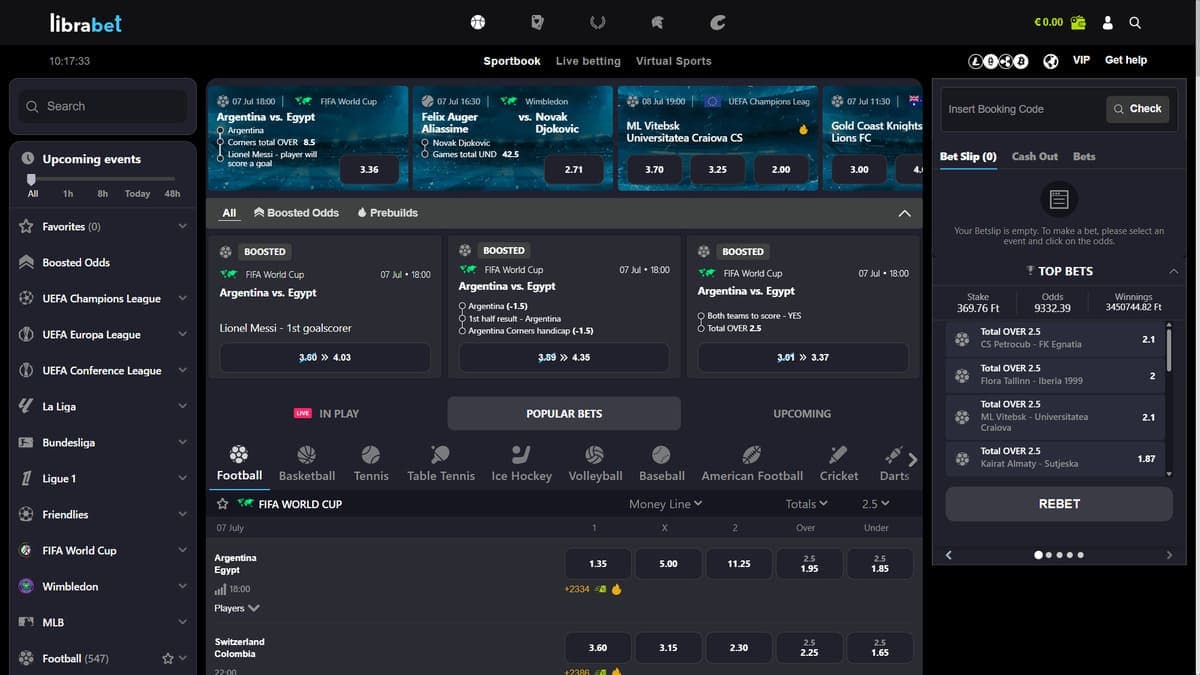Open the user account icon
The height and width of the screenshot is (675, 1200).
click(x=1108, y=22)
